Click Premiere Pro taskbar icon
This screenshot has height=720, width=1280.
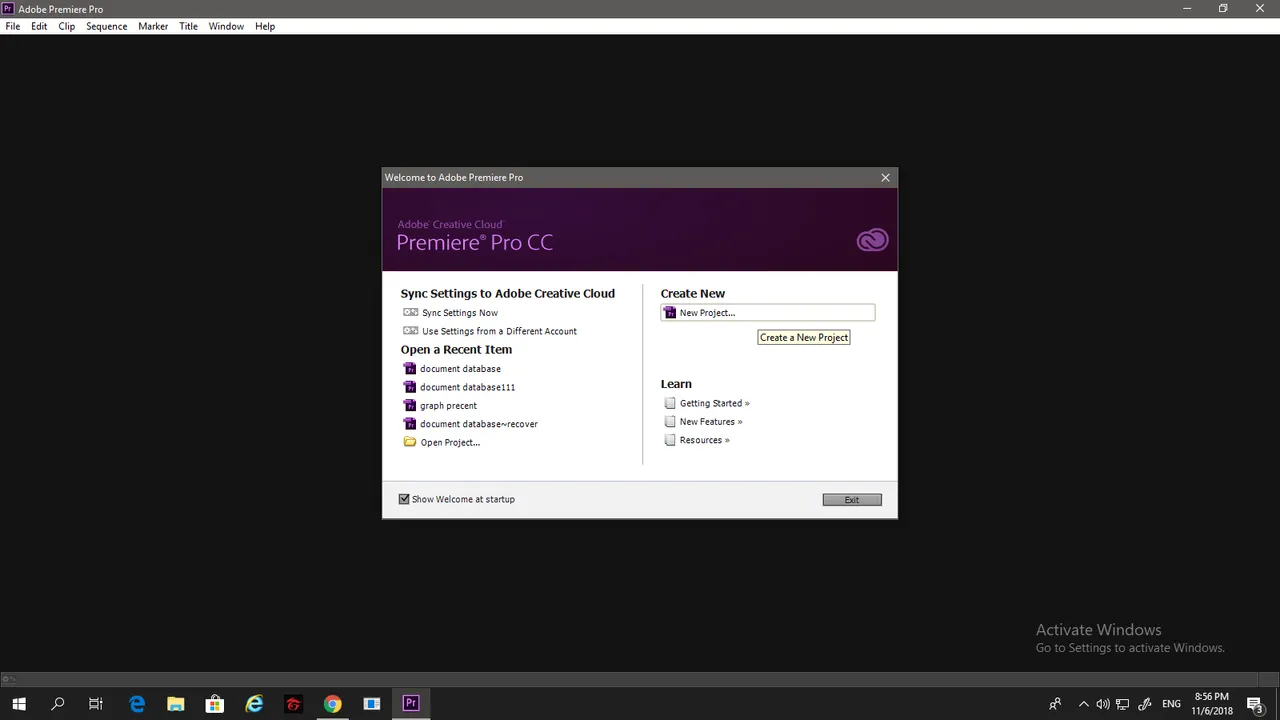coord(410,704)
